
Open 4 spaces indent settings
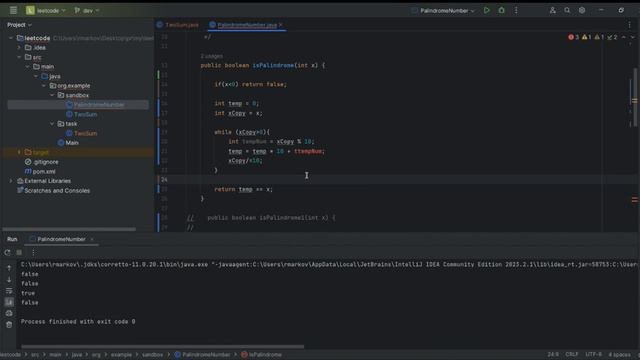coord(619,355)
